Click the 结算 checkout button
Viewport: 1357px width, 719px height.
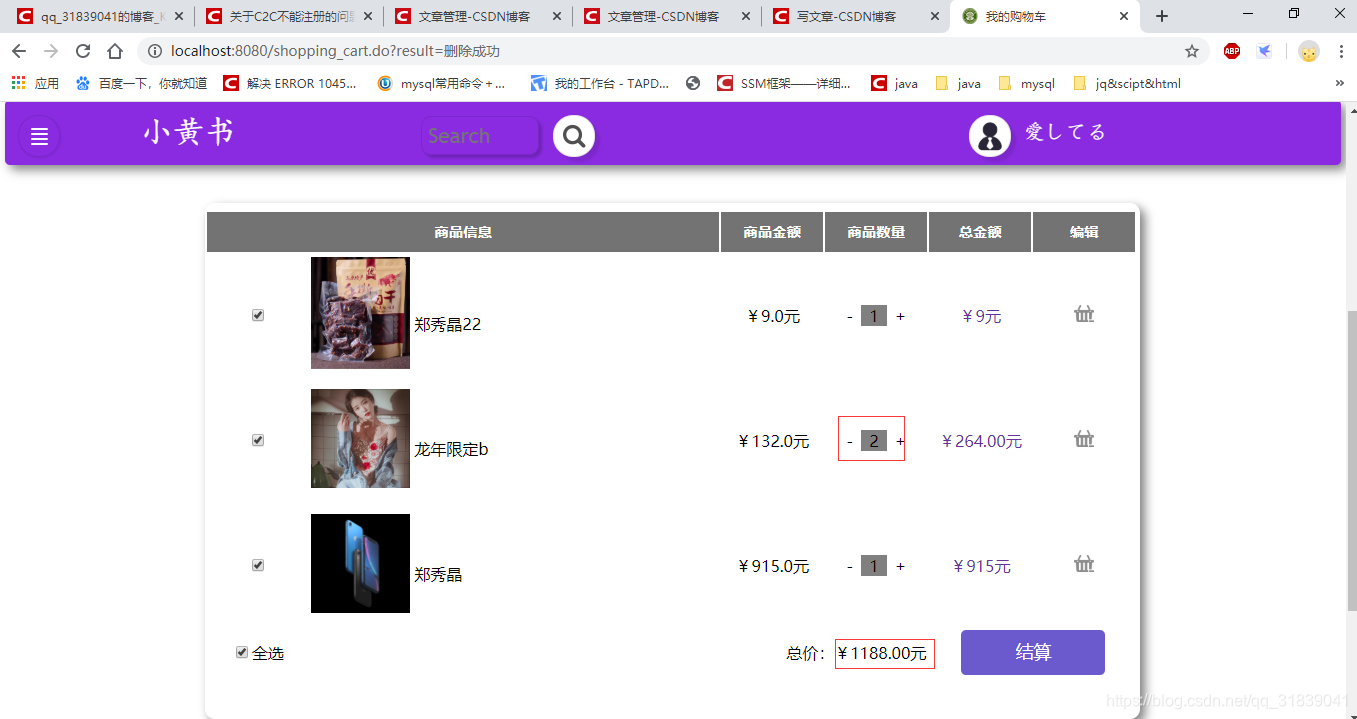(1033, 652)
